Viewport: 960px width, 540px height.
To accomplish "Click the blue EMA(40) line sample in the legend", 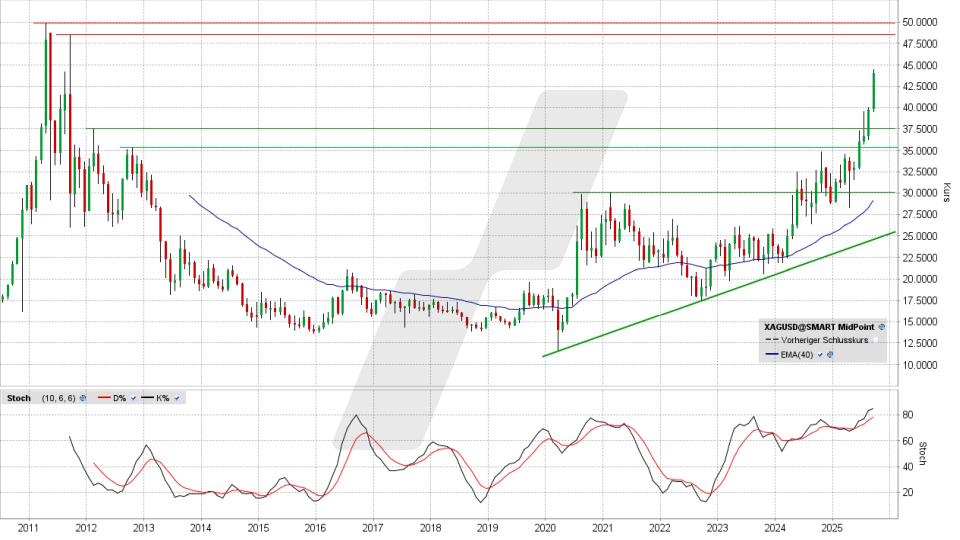I will click(x=773, y=355).
